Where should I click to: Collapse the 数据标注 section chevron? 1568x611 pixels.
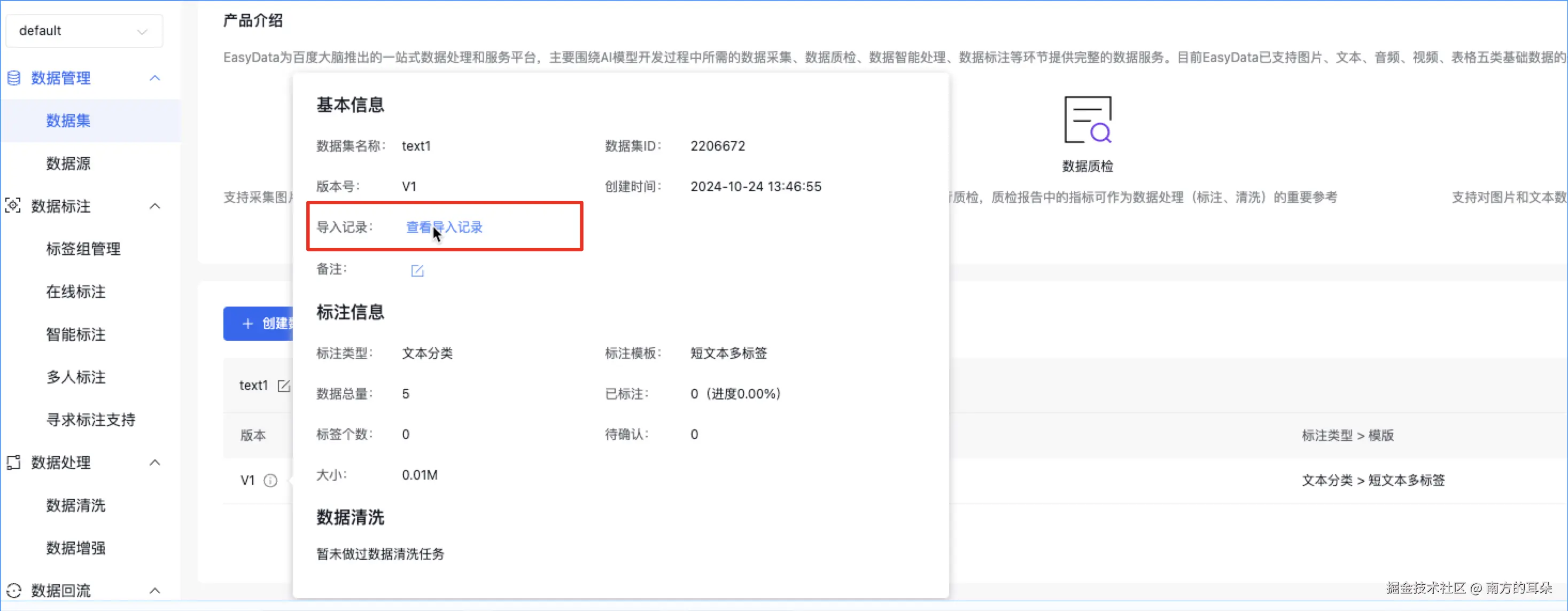(154, 206)
